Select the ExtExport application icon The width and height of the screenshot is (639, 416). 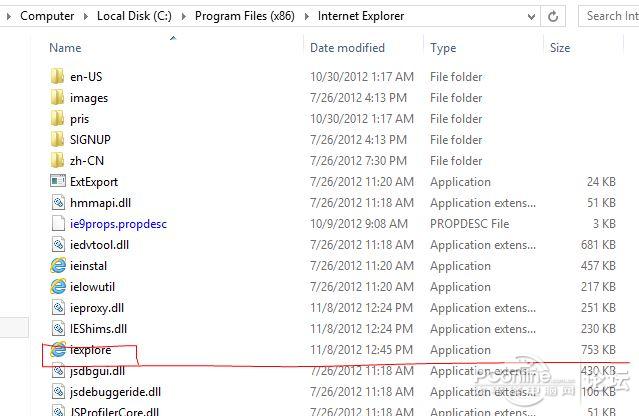58,182
